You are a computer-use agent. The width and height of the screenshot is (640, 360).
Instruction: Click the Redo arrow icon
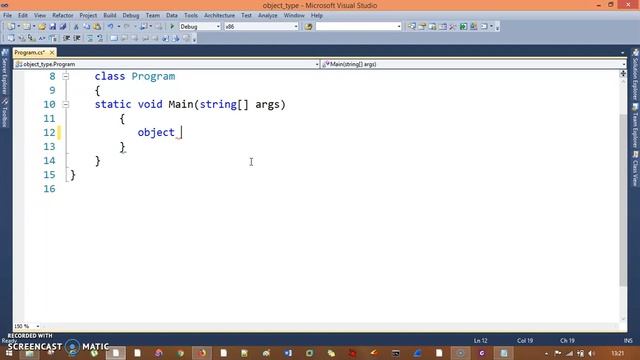(x=127, y=27)
